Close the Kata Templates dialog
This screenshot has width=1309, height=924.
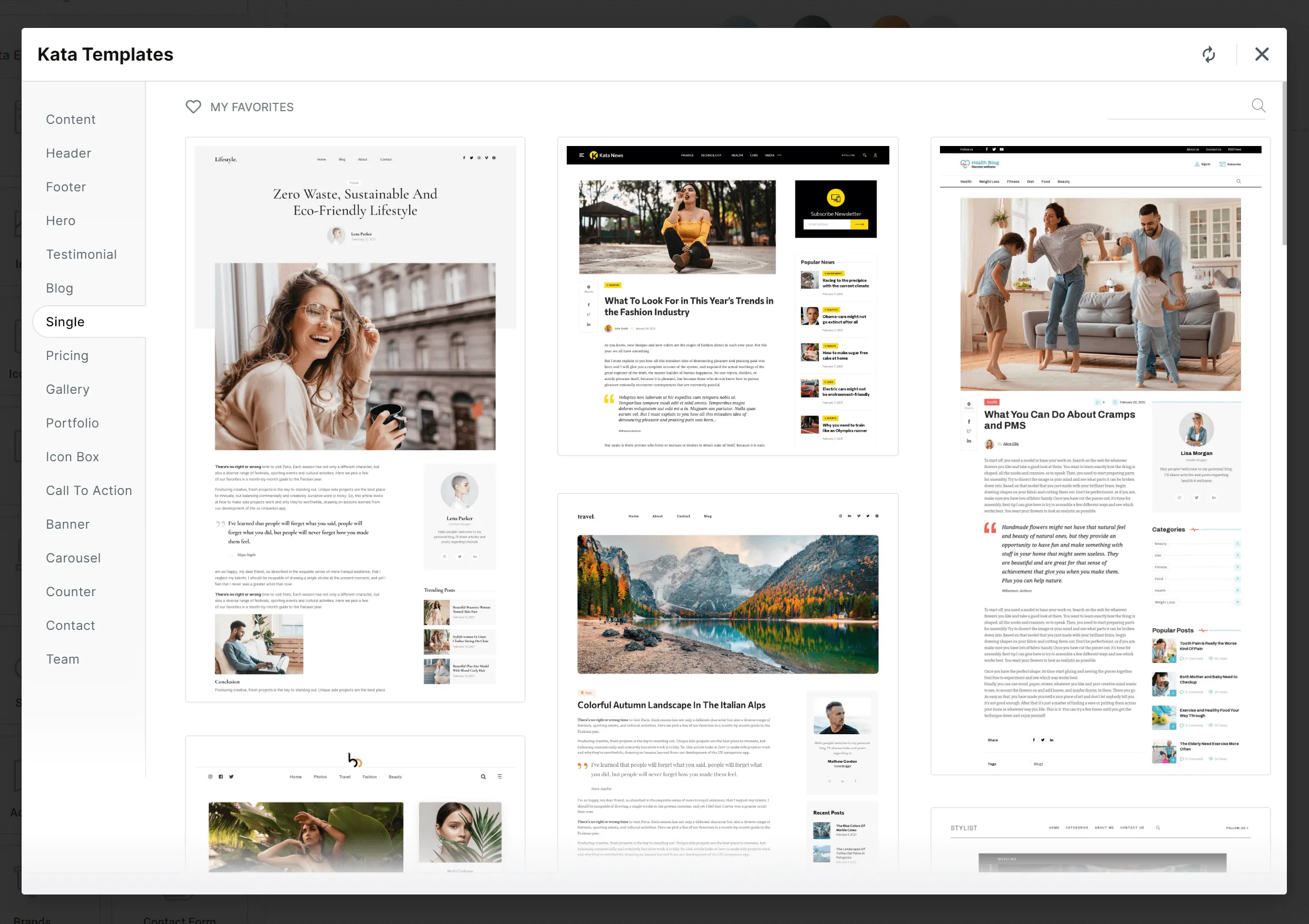click(1262, 54)
